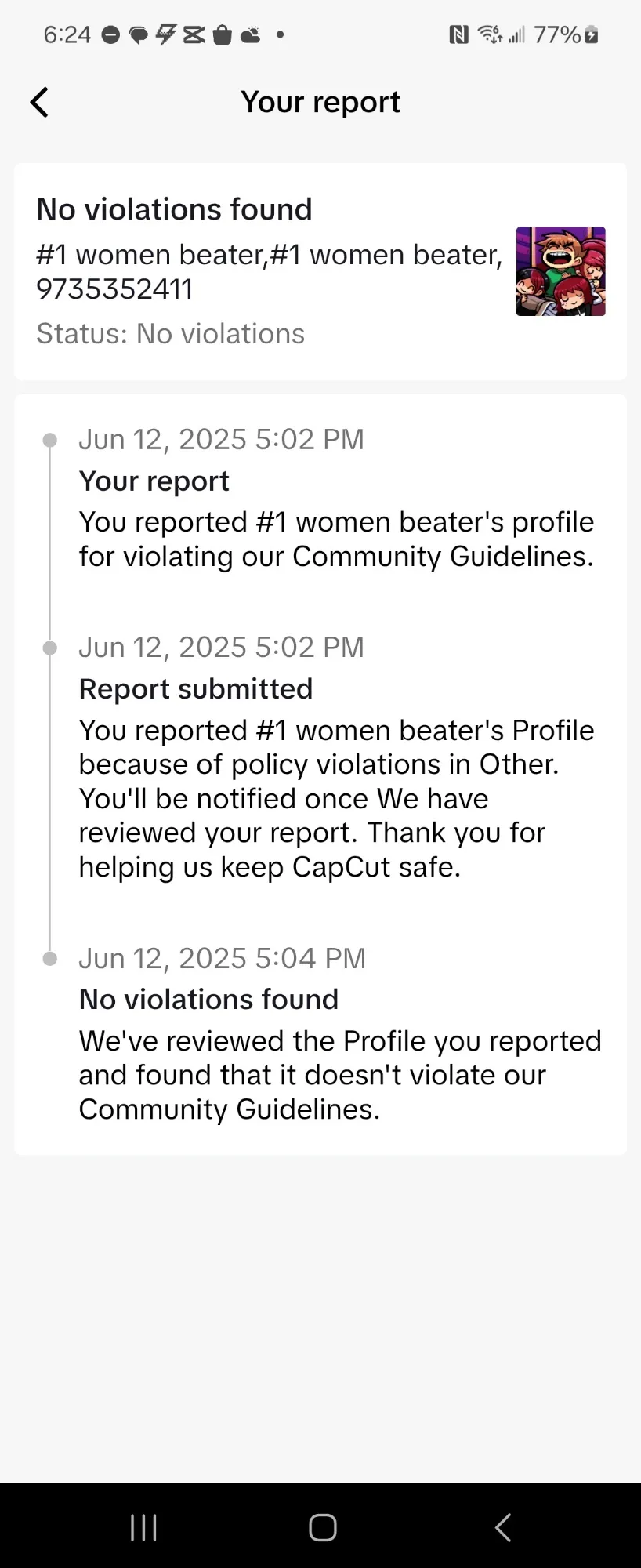The width and height of the screenshot is (641, 1568).
Task: Tap the battery icon in status bar
Action: tap(592, 34)
